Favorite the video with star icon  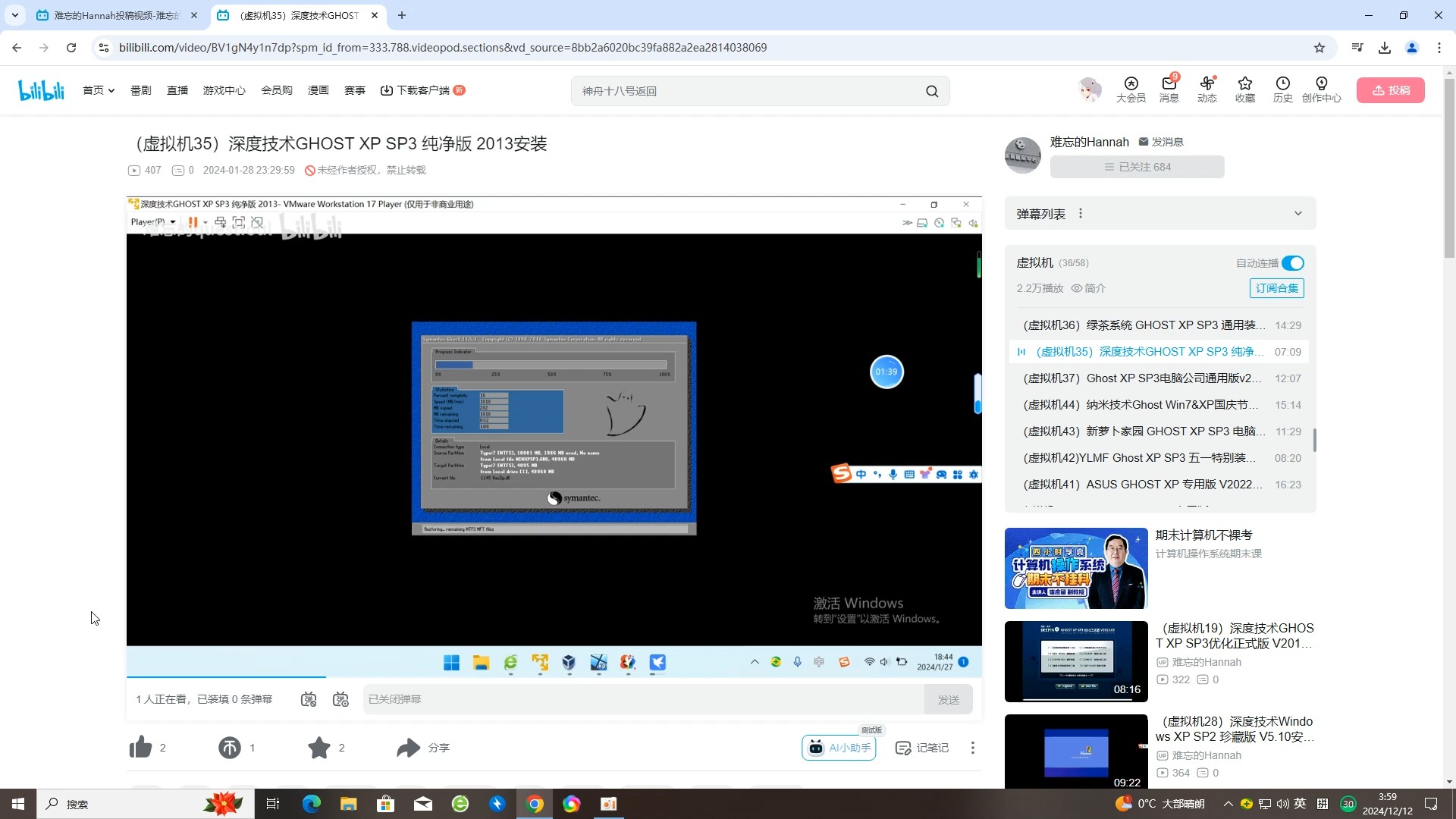[x=319, y=748]
